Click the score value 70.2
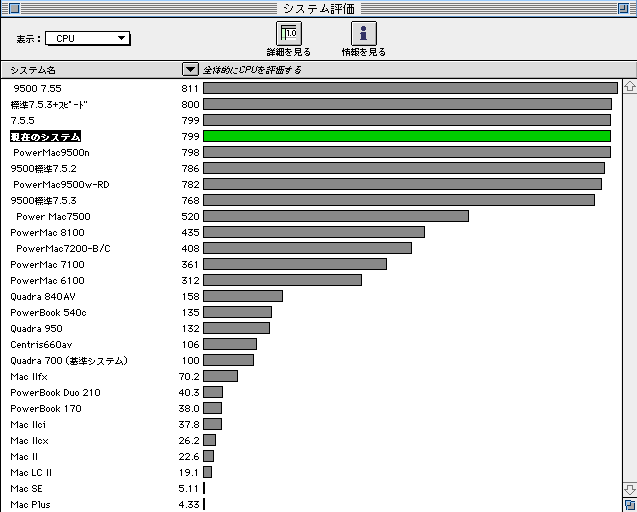The image size is (637, 512). click(189, 377)
